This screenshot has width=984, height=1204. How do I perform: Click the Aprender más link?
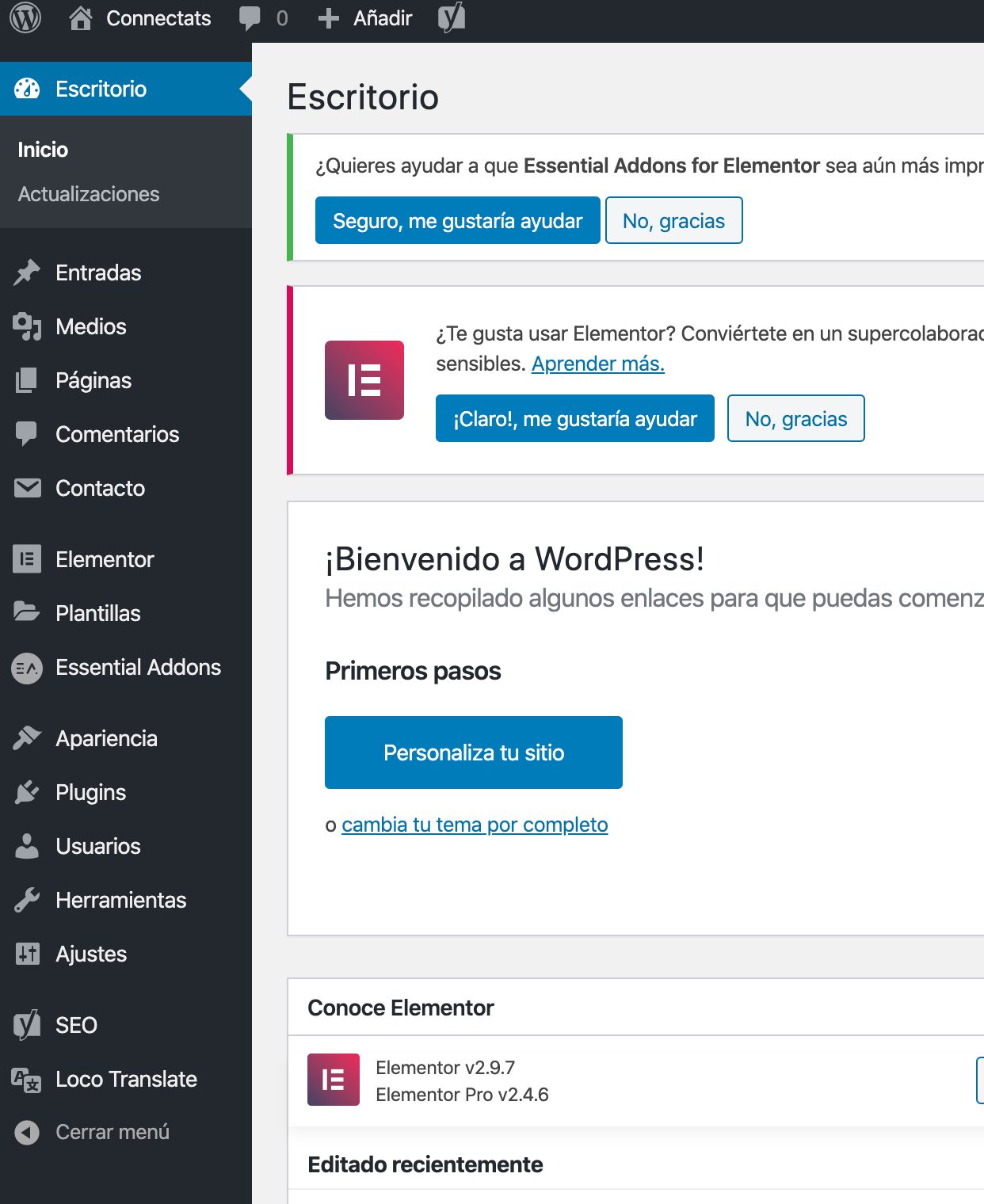click(x=598, y=364)
